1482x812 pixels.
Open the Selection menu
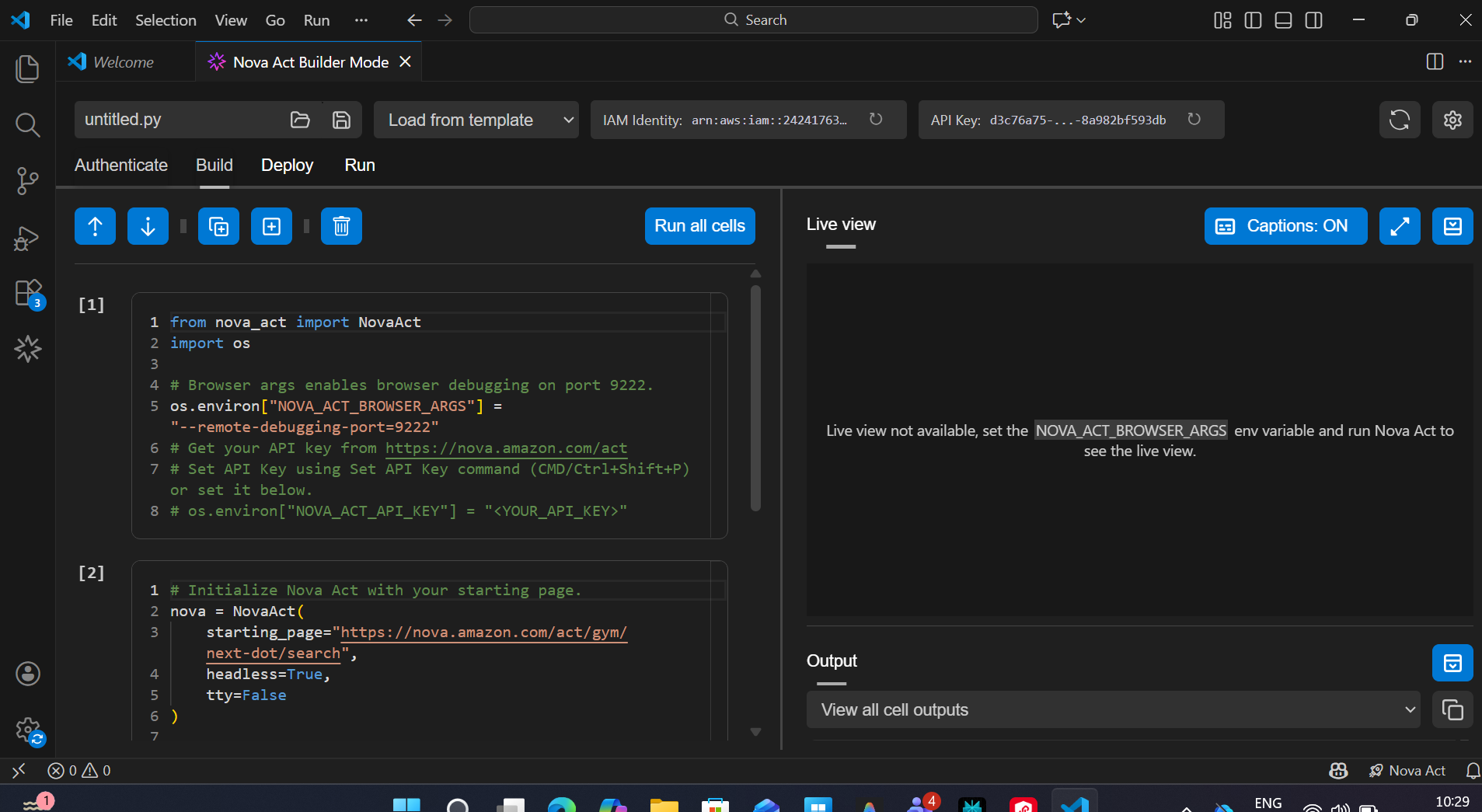click(166, 20)
